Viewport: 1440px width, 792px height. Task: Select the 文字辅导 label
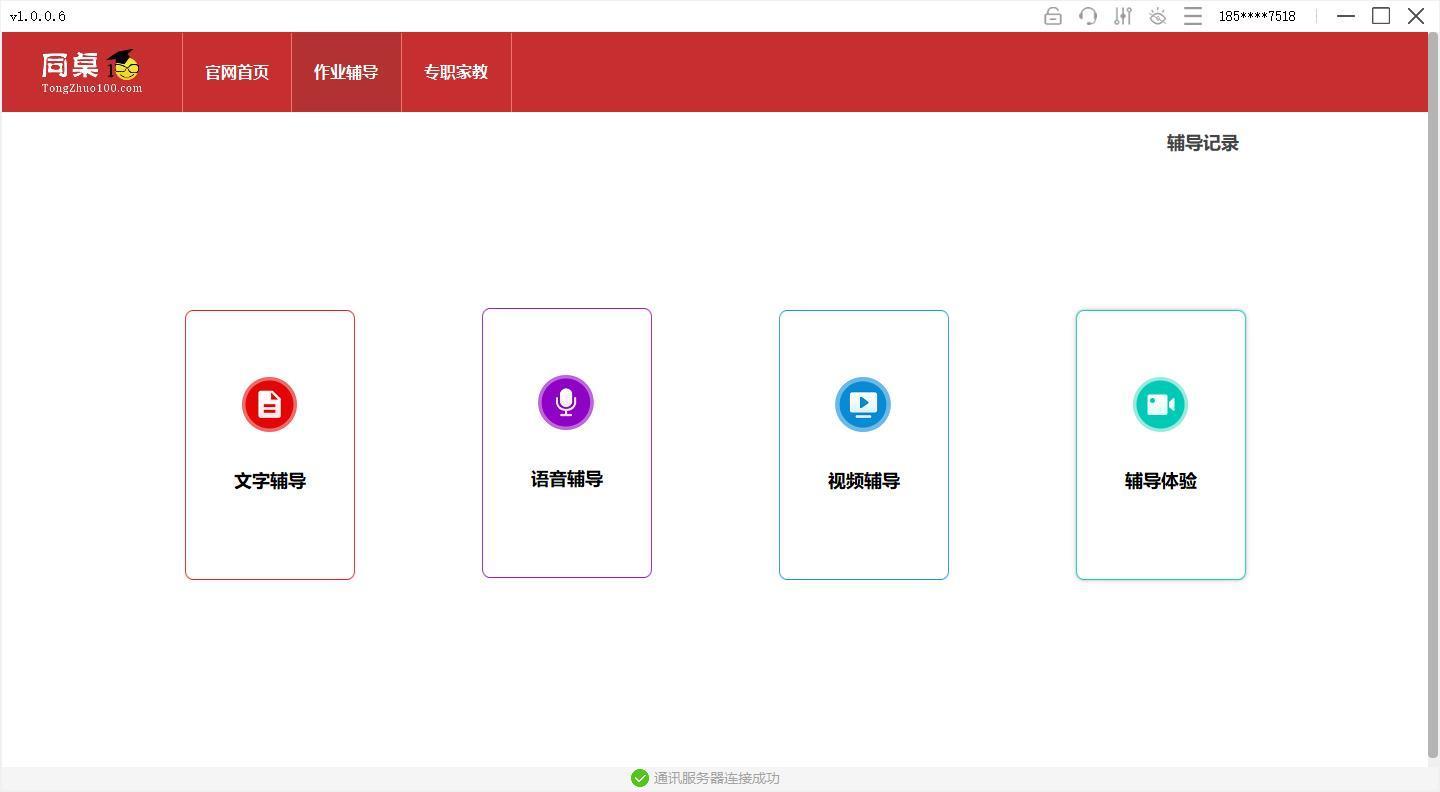coord(270,481)
